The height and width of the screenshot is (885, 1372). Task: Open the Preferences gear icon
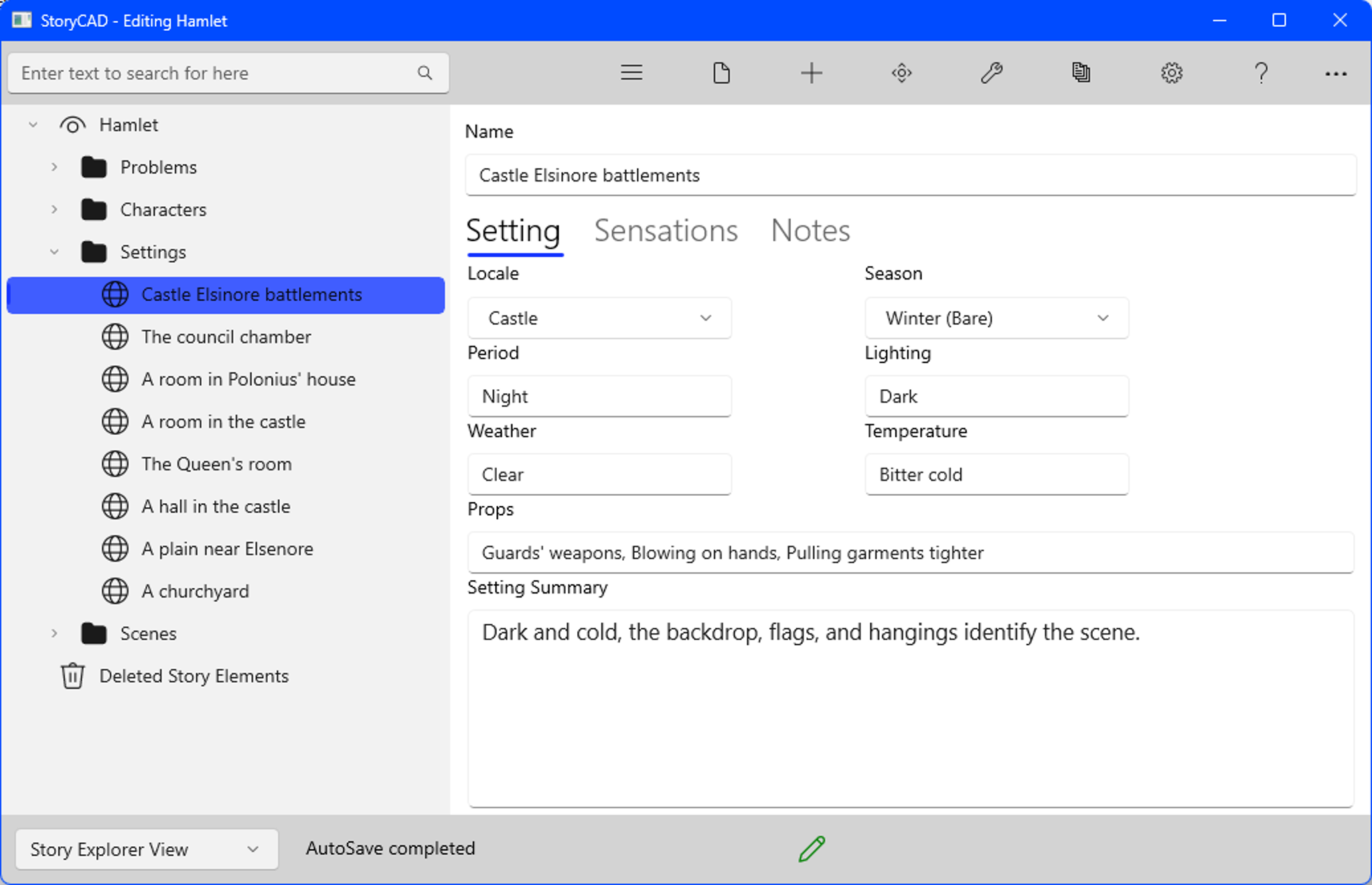[x=1171, y=72]
